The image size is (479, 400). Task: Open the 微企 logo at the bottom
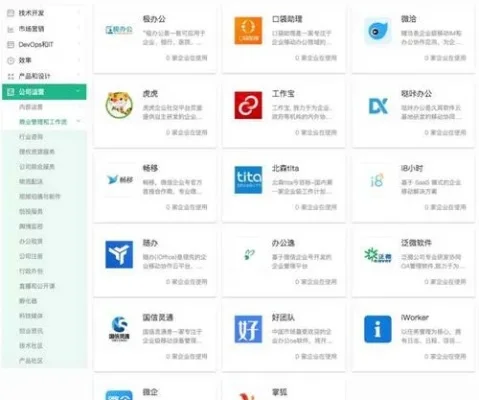119,395
